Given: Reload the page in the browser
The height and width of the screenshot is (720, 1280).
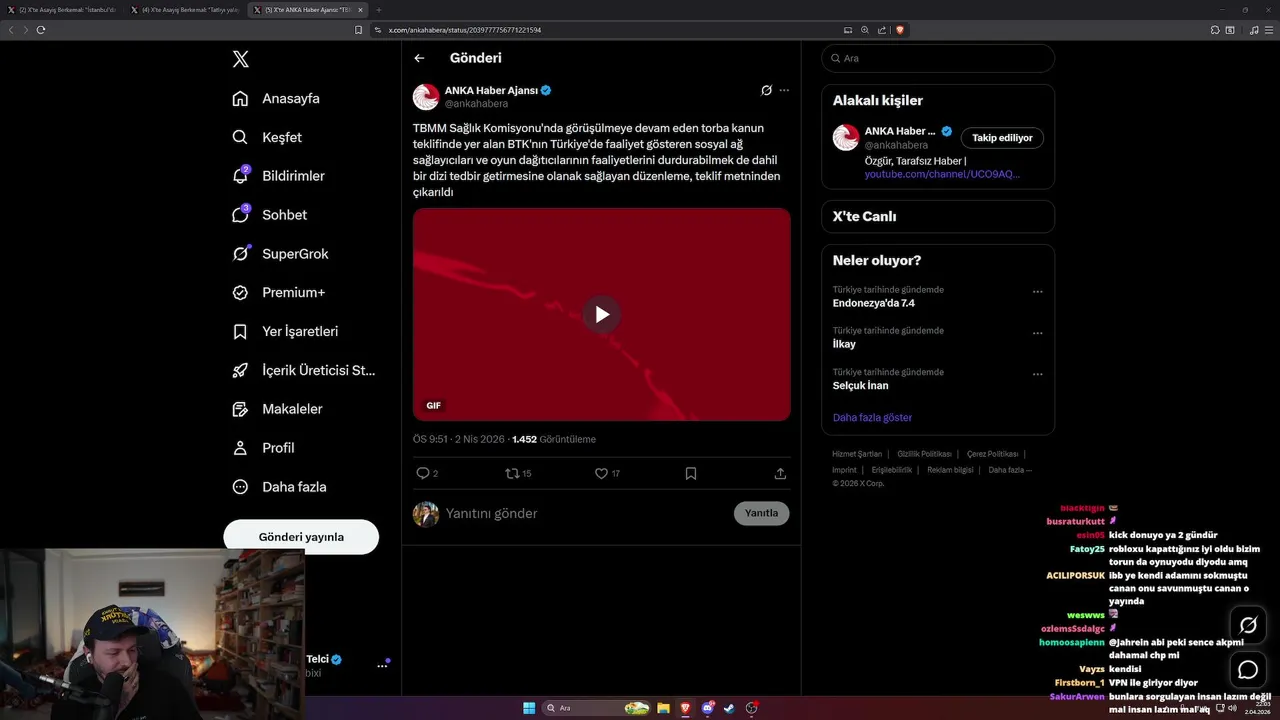Looking at the screenshot, I should pyautogui.click(x=41, y=30).
